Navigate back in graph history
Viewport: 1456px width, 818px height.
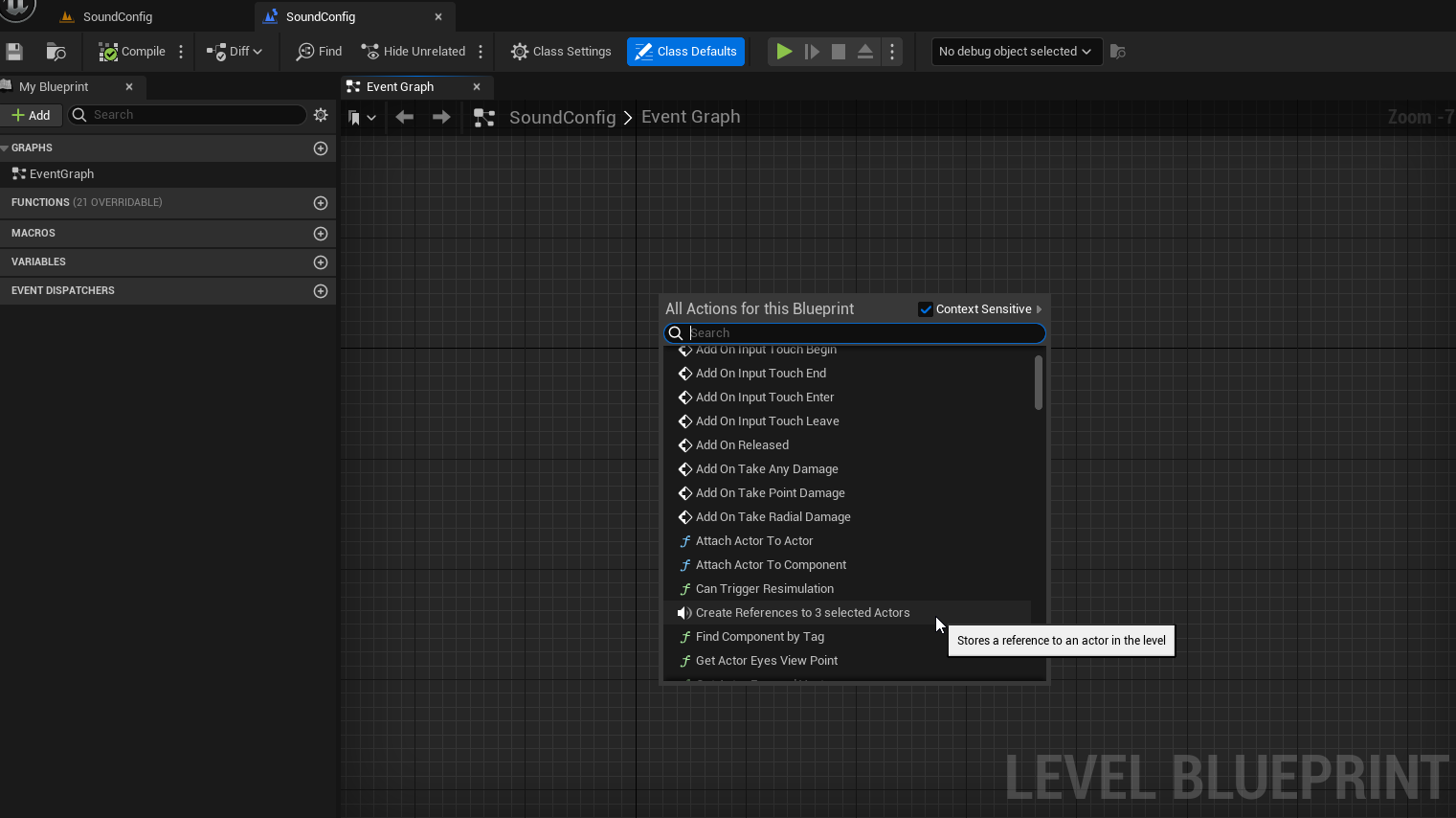coord(405,117)
